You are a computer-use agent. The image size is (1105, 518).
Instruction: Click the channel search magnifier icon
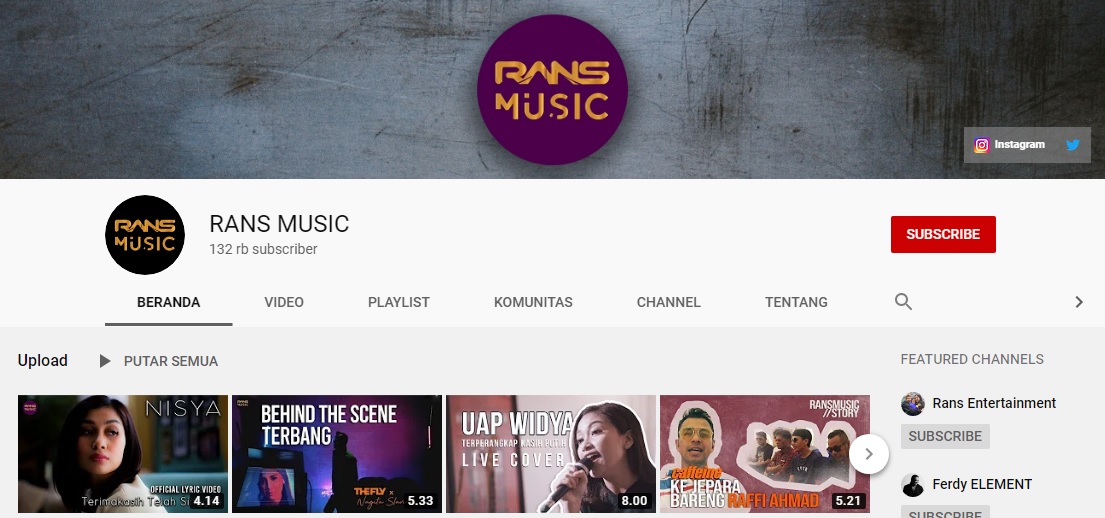click(903, 302)
